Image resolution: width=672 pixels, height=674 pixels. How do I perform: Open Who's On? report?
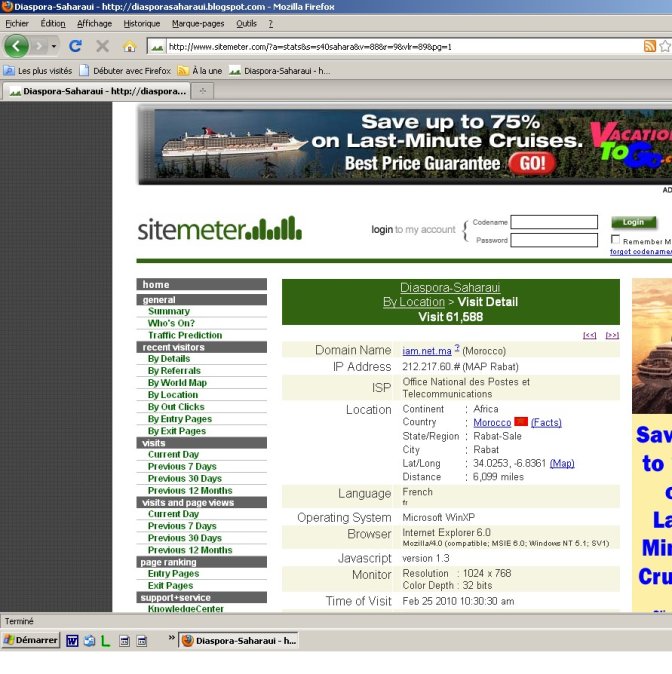(x=171, y=323)
